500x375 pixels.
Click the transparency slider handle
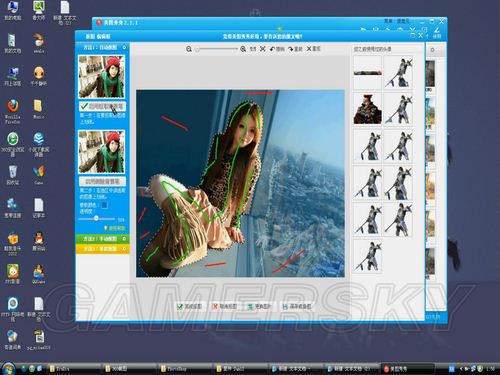[96, 218]
